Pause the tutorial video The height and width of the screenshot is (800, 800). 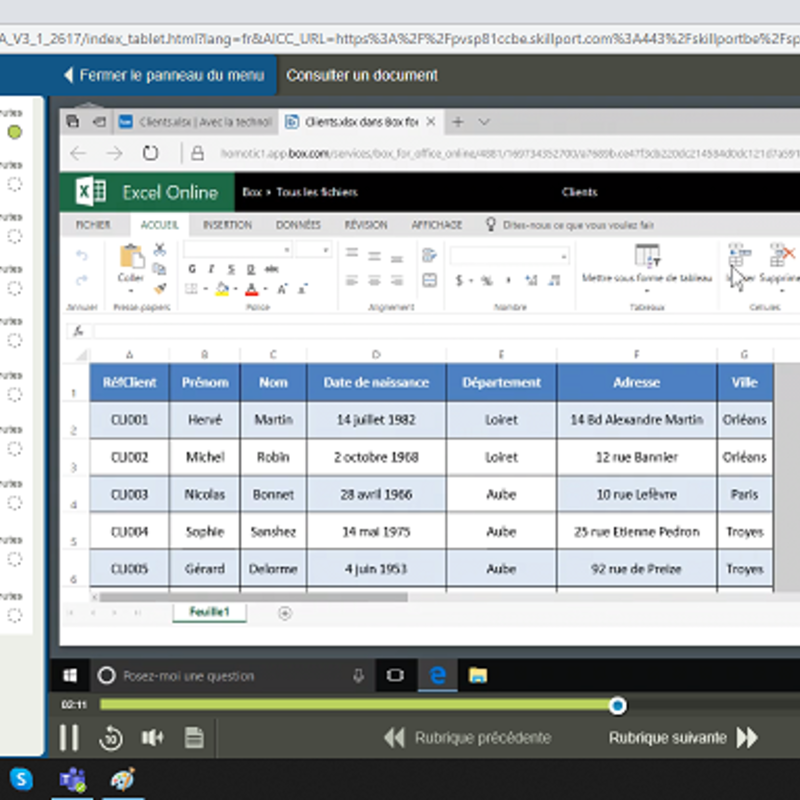coord(69,738)
